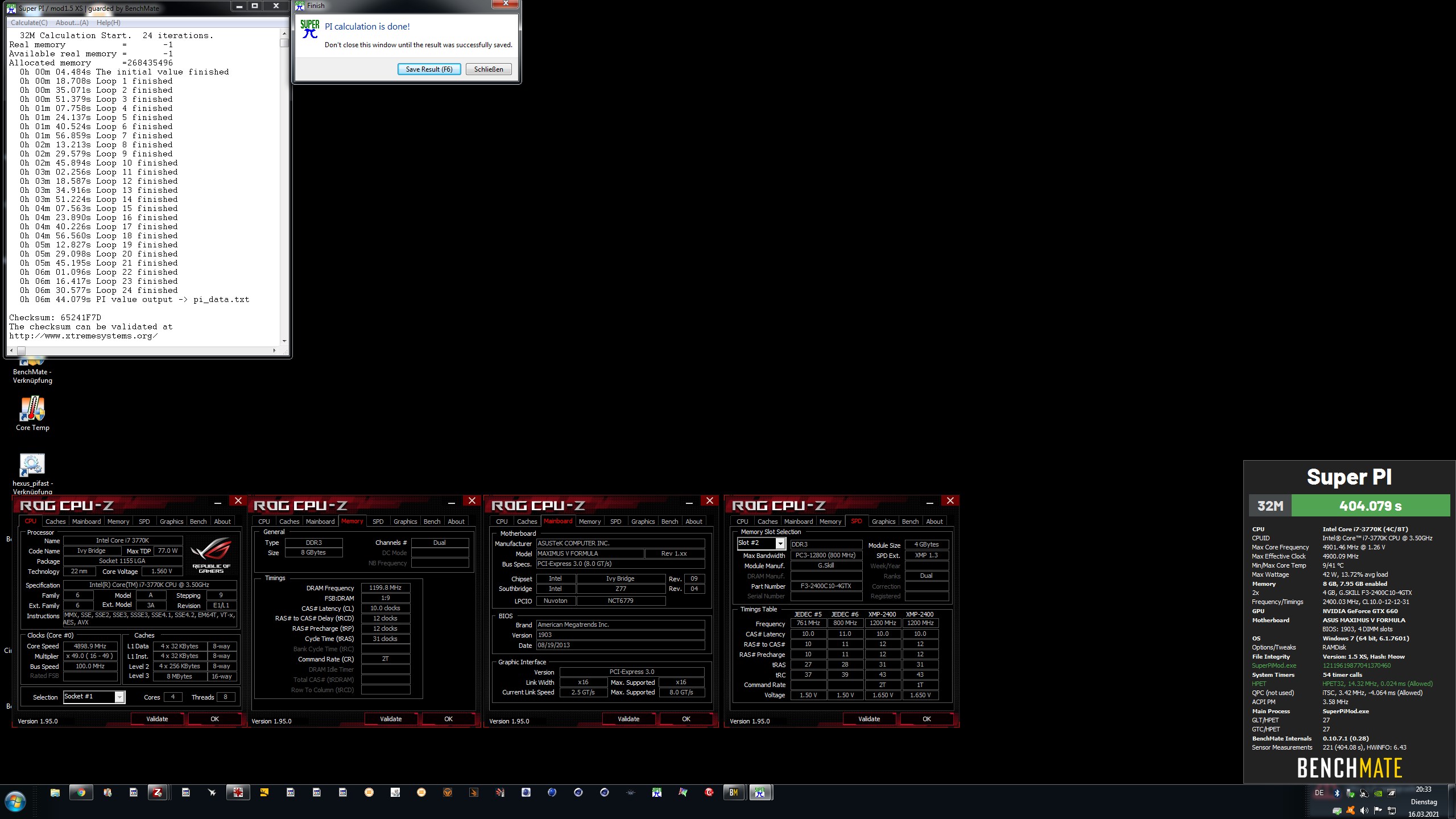Click OK in the CPU-Z CPU window
Screen dimensions: 1456x819
click(x=214, y=719)
